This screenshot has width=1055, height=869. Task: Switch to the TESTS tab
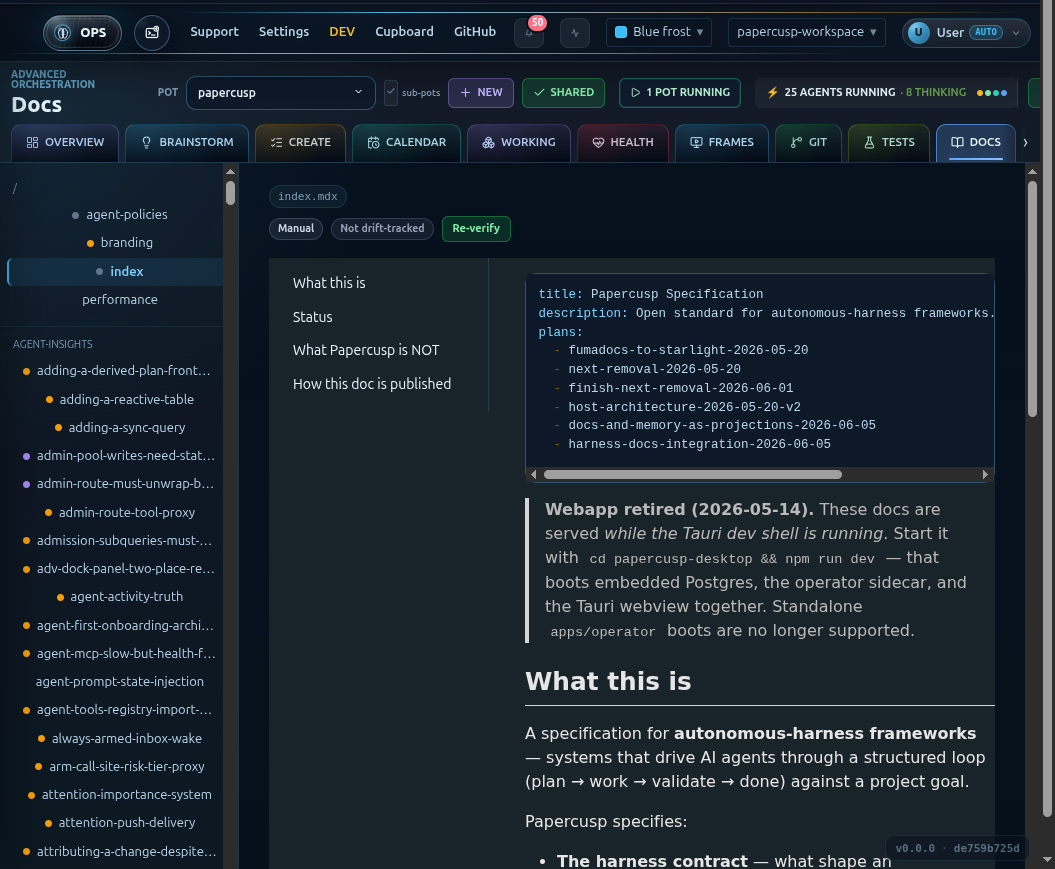889,143
